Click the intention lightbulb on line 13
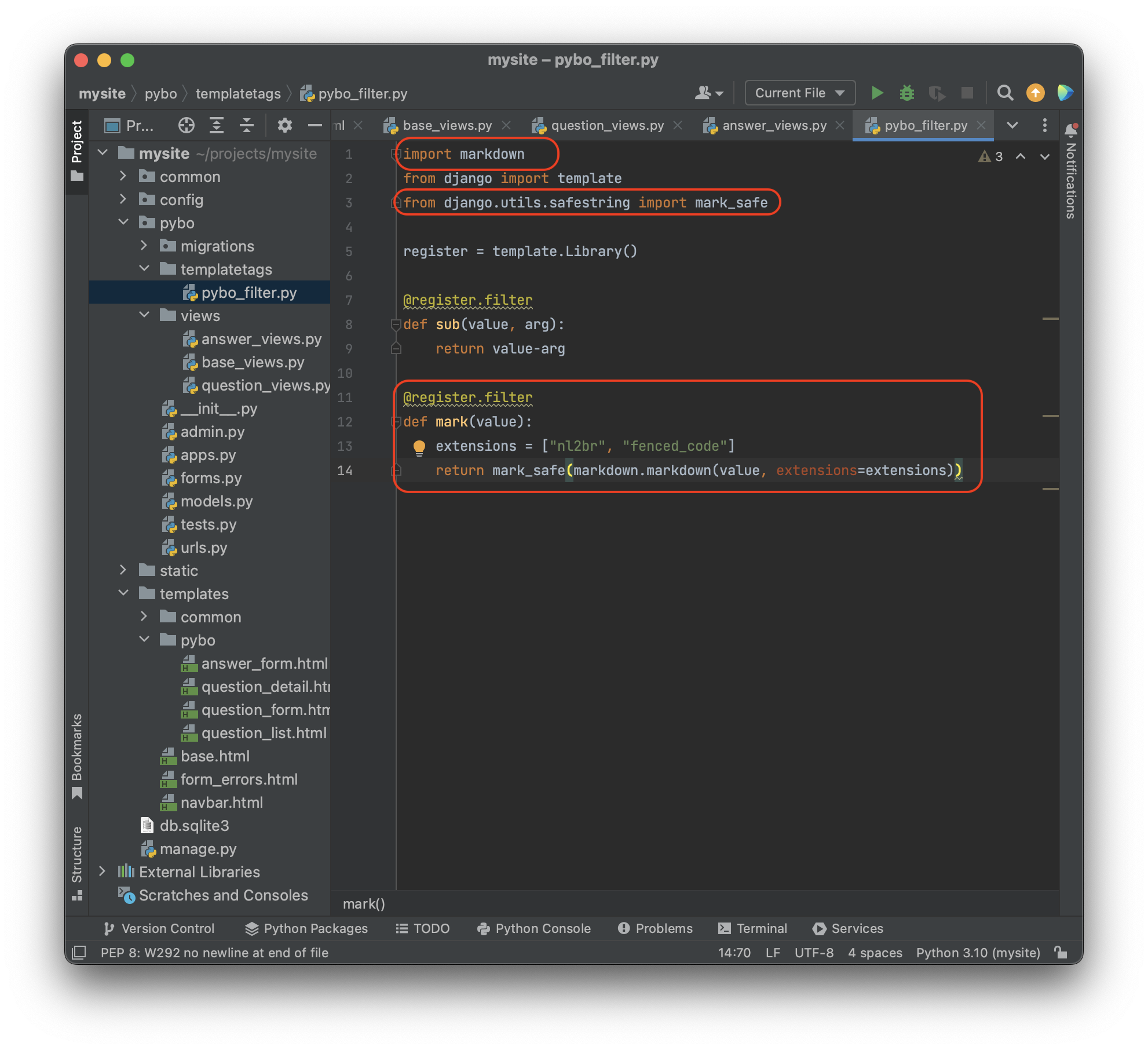The image size is (1148, 1050). pyautogui.click(x=419, y=446)
